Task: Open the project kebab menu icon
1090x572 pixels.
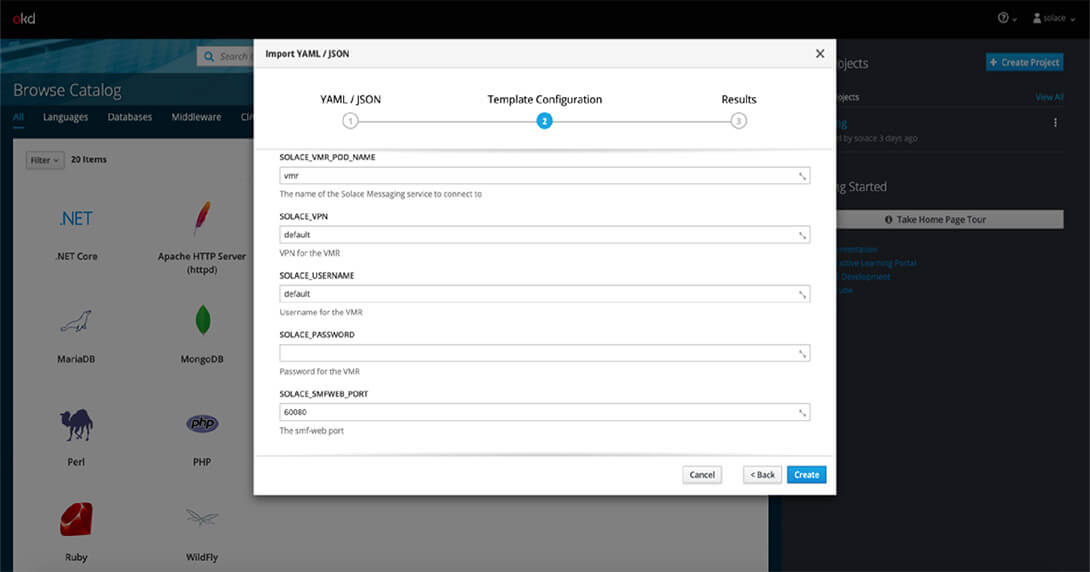Action: click(x=1055, y=123)
